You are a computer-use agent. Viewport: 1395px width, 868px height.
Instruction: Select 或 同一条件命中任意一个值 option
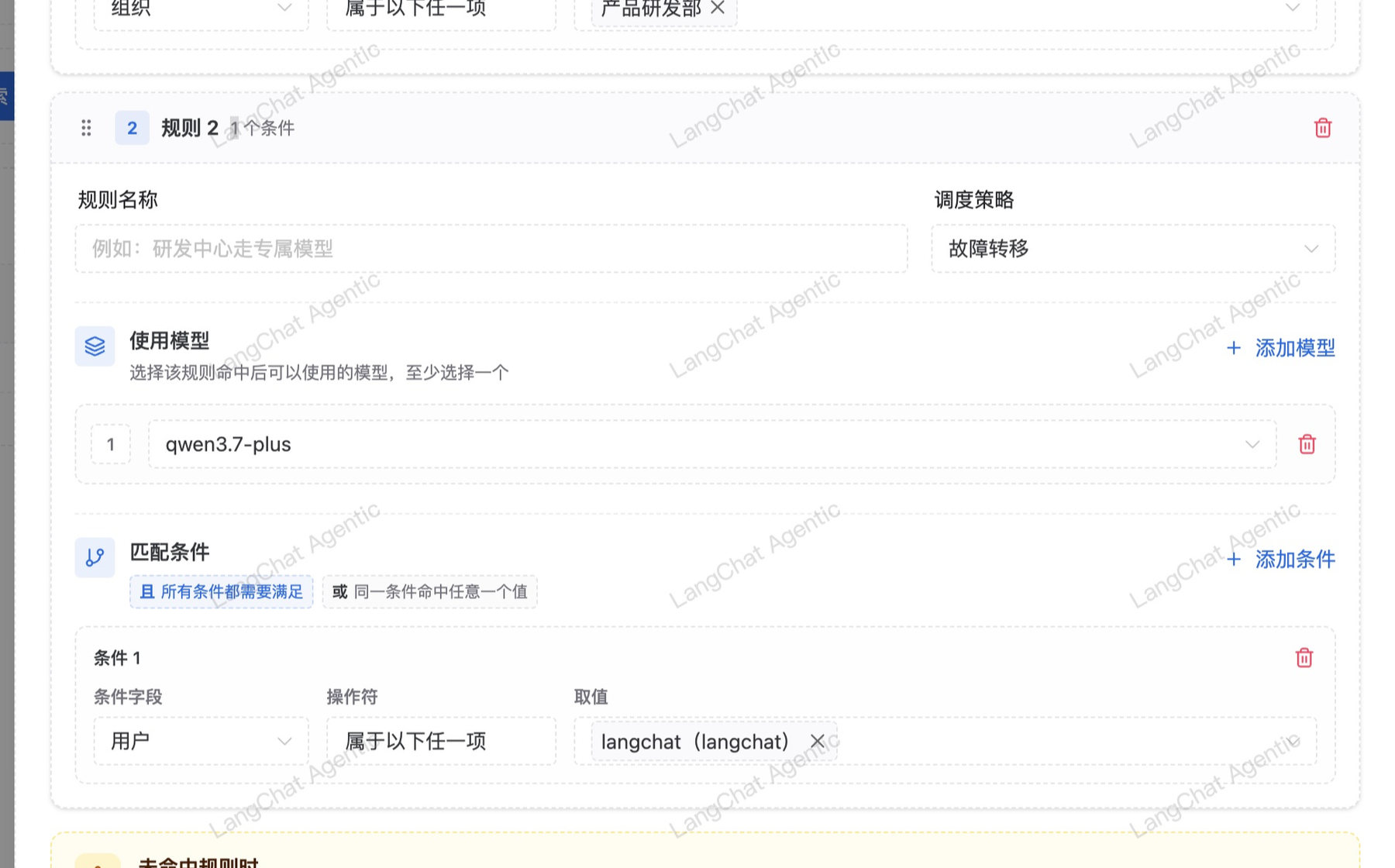(429, 591)
